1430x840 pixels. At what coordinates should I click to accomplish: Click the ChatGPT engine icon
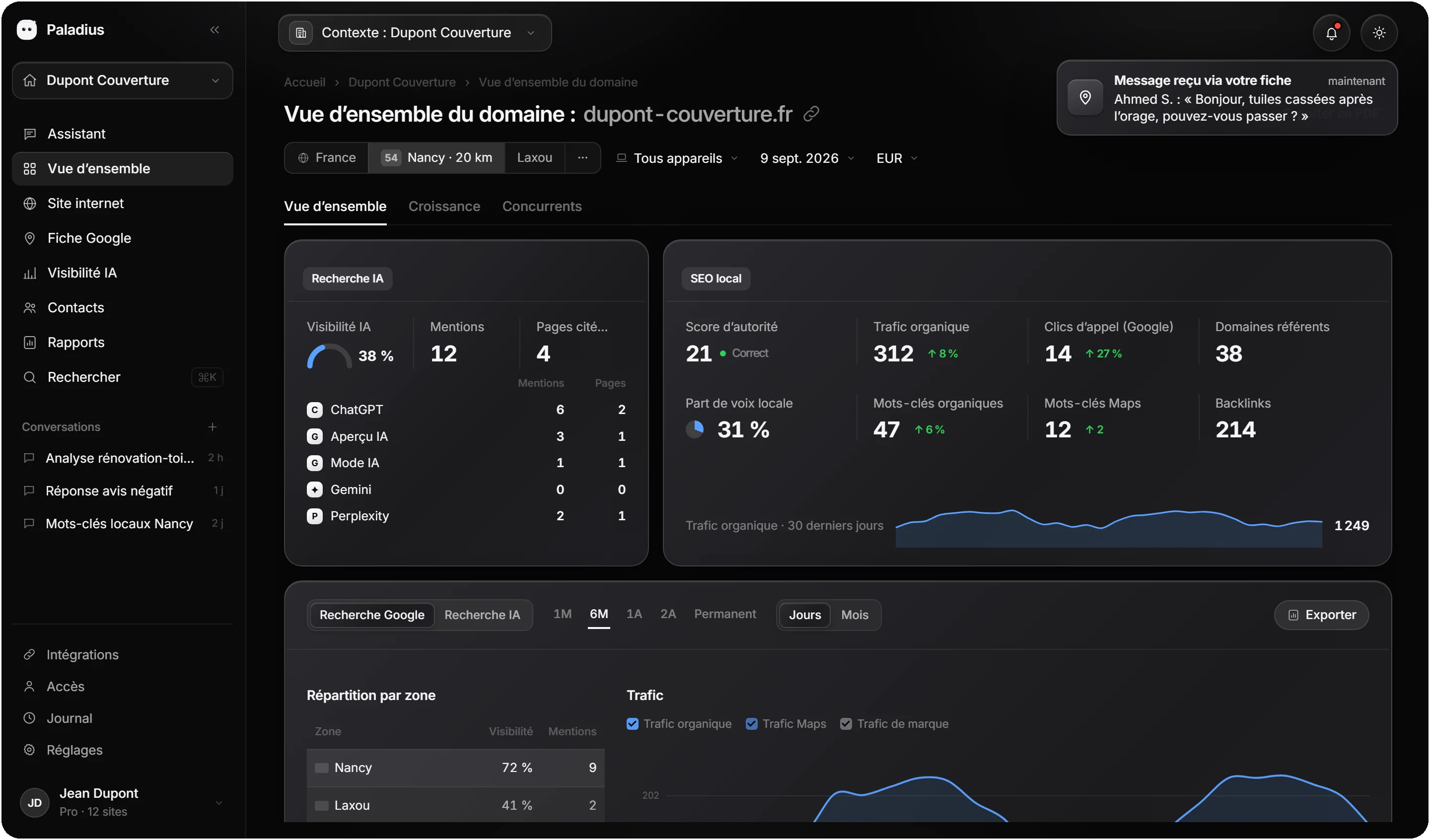tap(314, 410)
